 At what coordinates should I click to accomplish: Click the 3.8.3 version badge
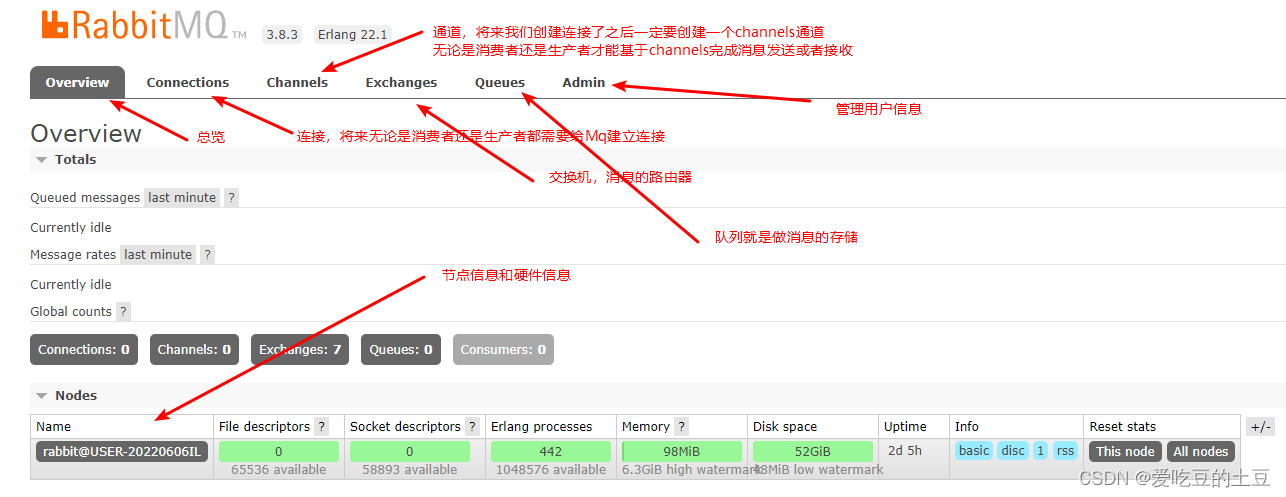coord(283,34)
